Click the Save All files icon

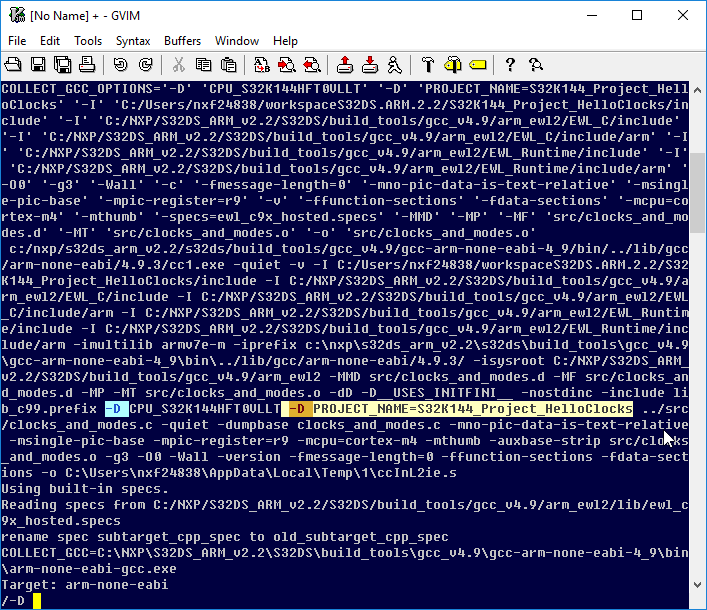point(63,65)
